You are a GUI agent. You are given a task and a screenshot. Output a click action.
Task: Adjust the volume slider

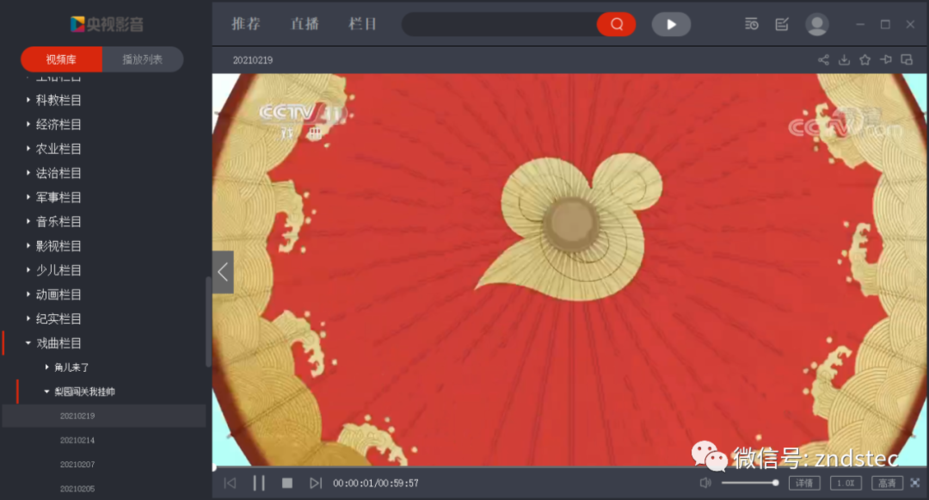pyautogui.click(x=749, y=483)
